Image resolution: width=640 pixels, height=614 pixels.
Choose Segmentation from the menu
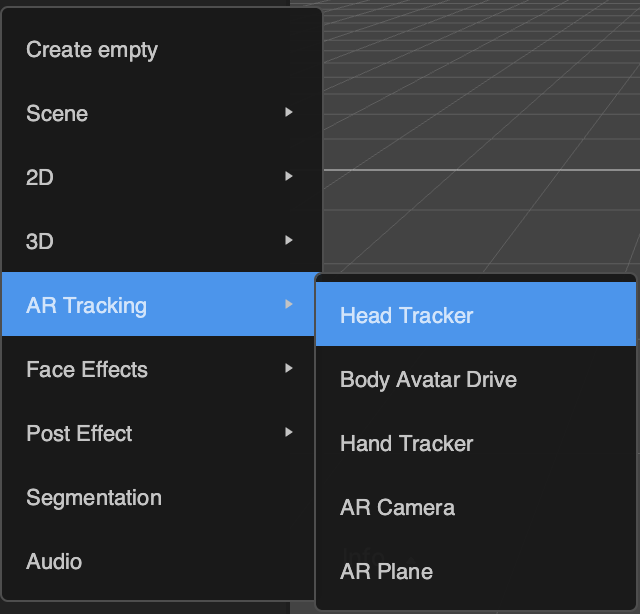click(x=158, y=497)
